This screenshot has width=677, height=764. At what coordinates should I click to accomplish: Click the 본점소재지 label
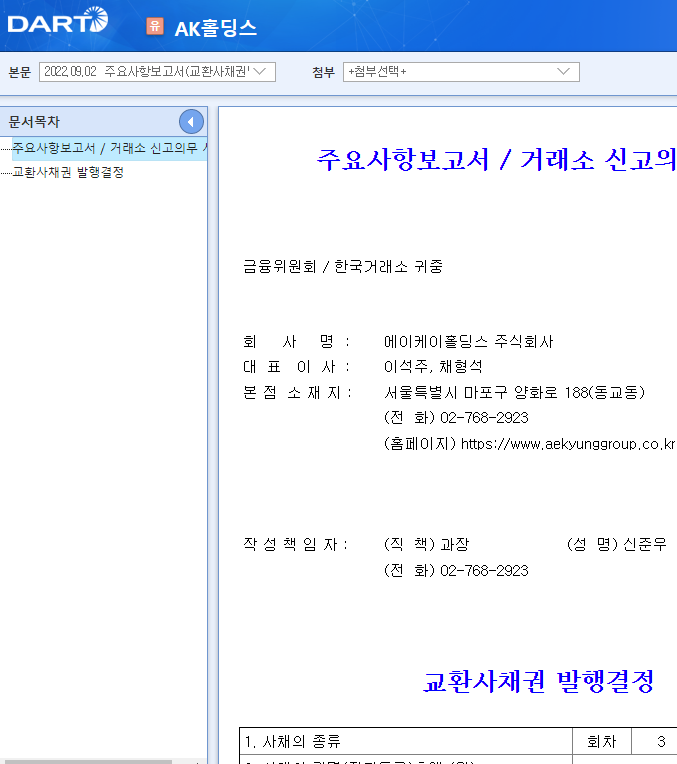click(297, 392)
